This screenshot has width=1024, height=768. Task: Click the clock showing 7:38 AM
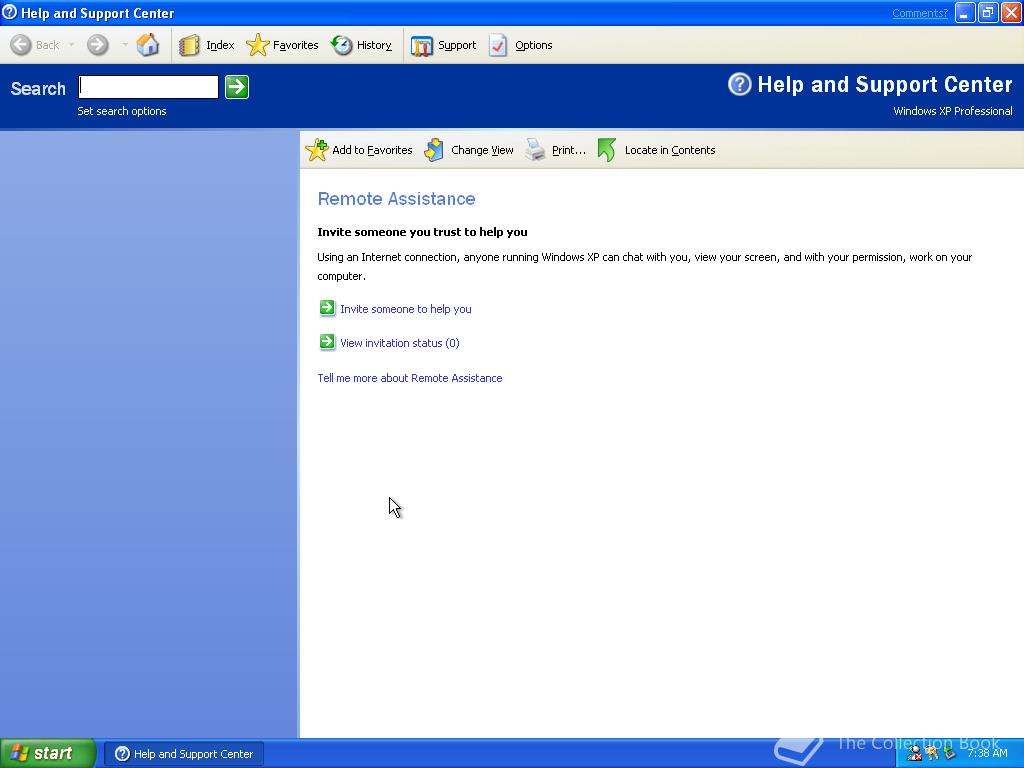pyautogui.click(x=987, y=753)
